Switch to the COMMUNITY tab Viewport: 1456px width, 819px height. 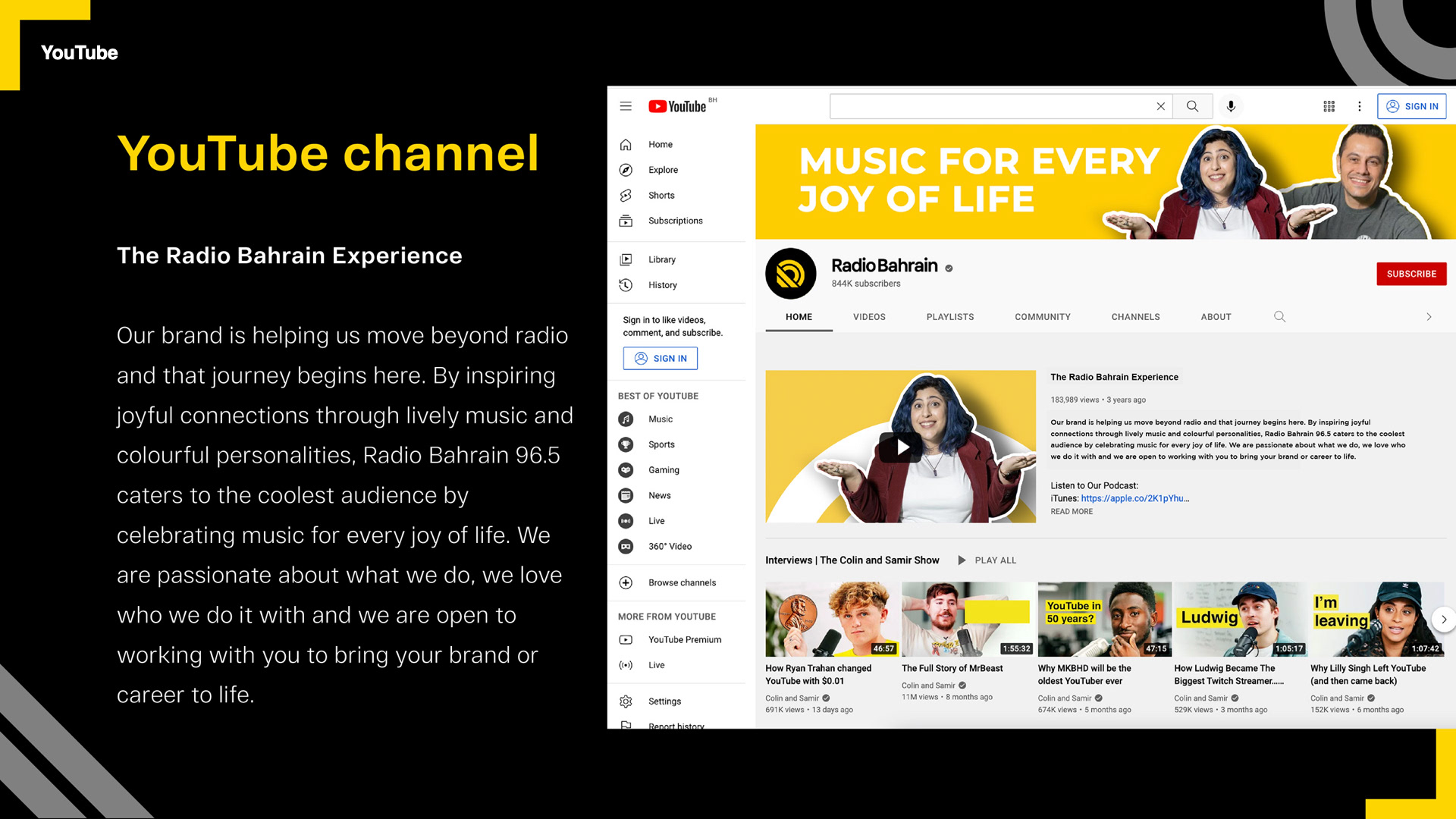pyautogui.click(x=1043, y=317)
